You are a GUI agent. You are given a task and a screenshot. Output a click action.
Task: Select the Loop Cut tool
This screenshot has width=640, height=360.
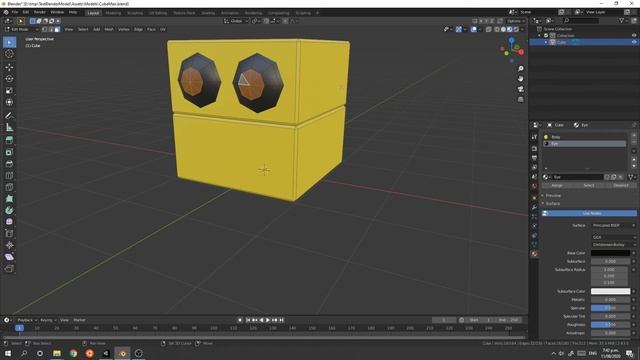[9, 176]
